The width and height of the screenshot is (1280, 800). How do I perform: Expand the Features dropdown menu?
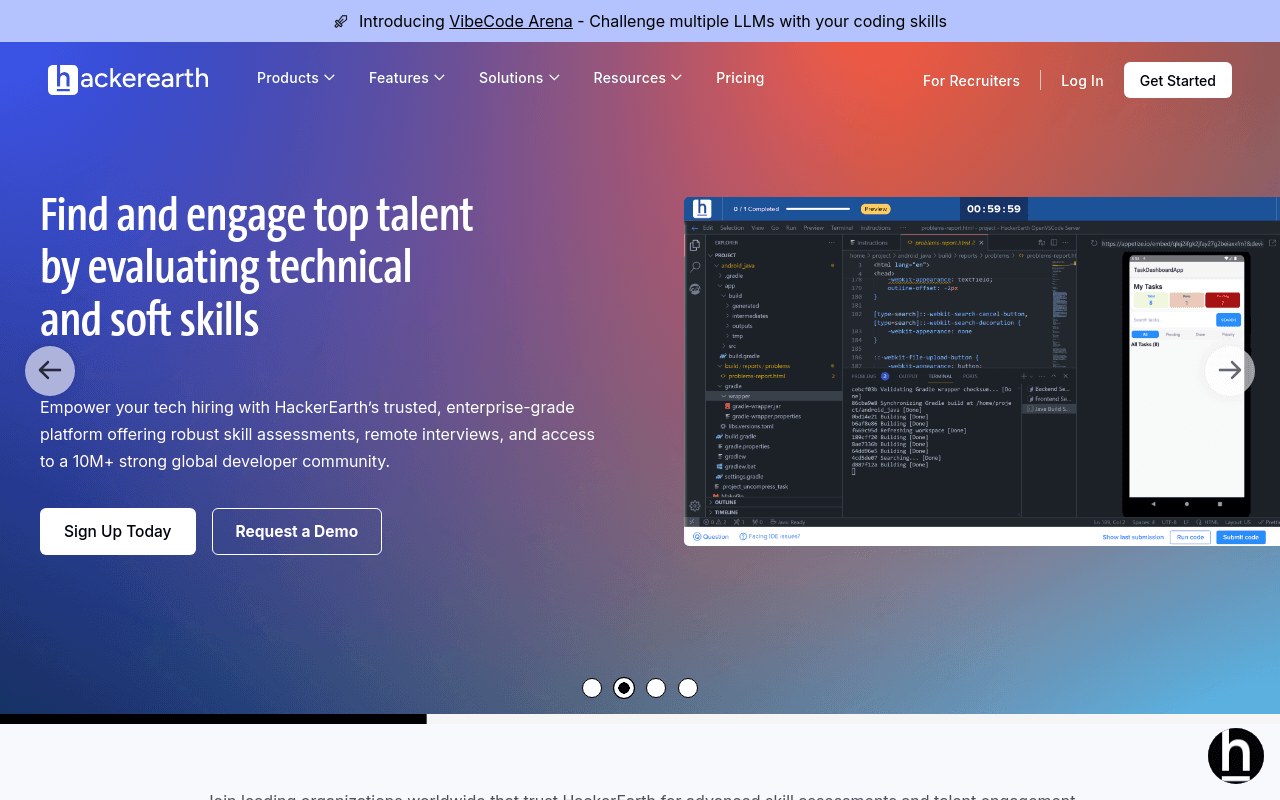point(407,78)
